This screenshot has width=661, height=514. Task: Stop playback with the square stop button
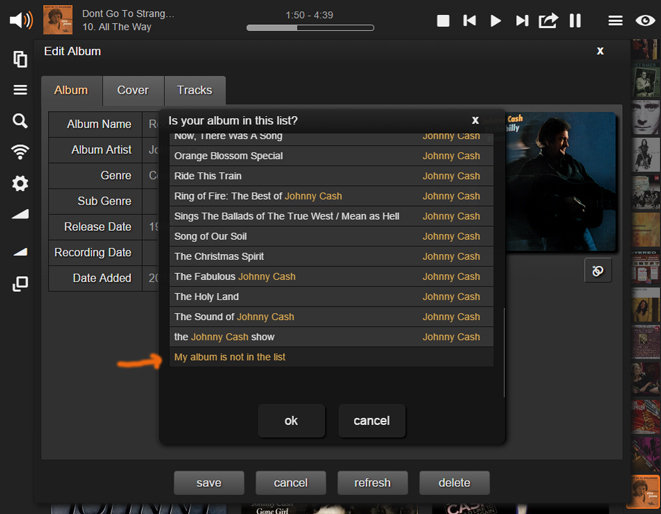[x=443, y=21]
